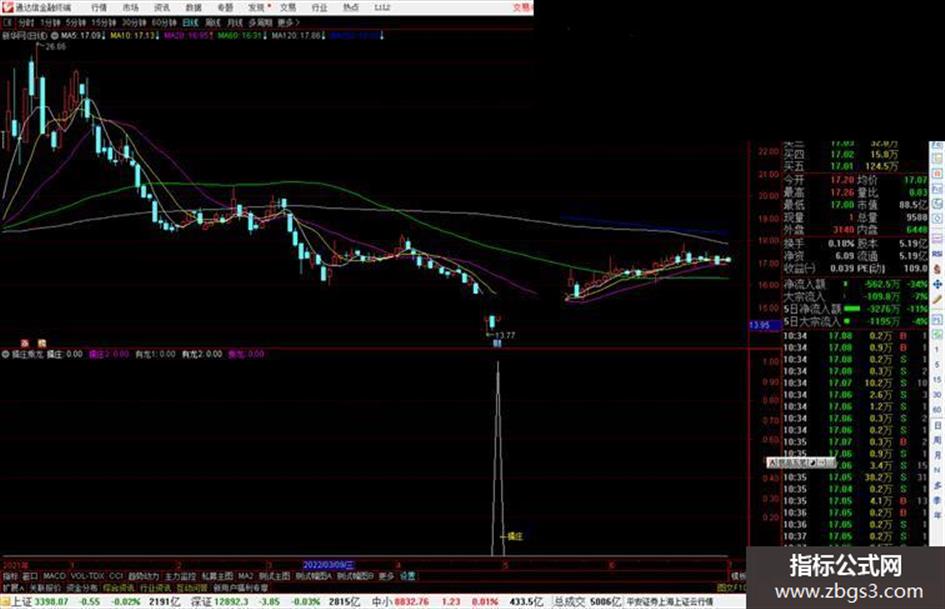Click the 深证 index in status bar

tap(201, 602)
